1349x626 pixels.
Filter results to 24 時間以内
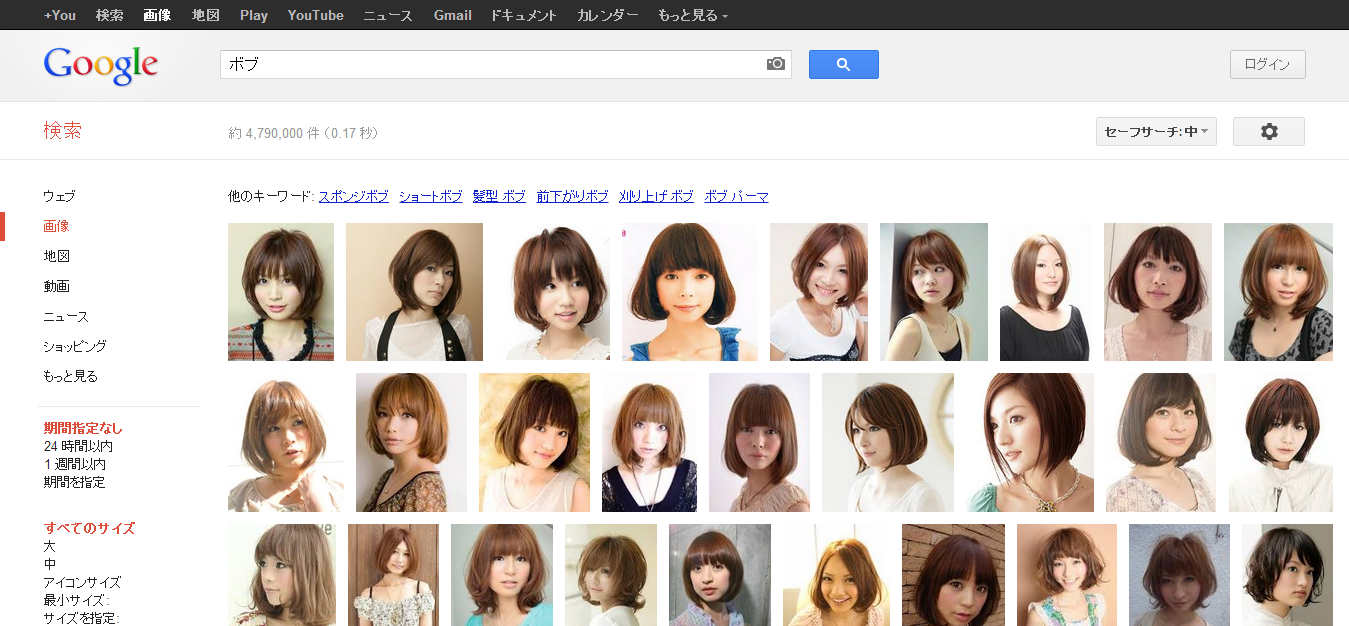(78, 446)
